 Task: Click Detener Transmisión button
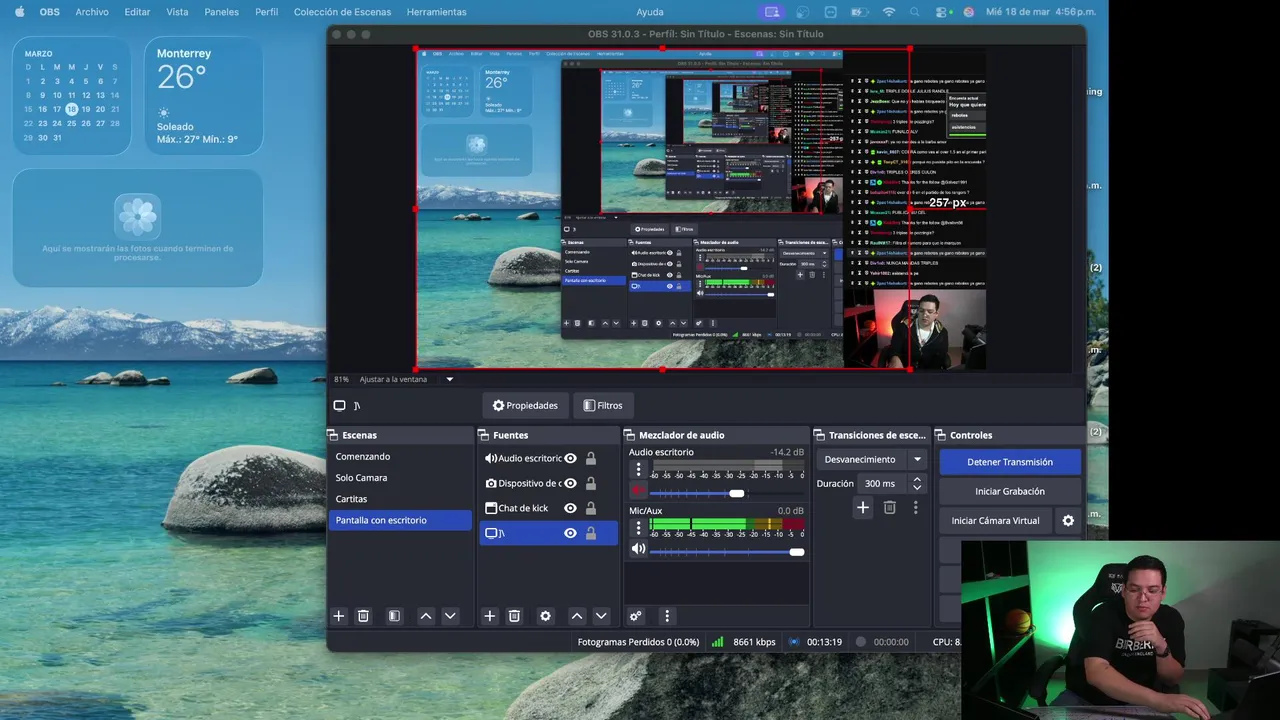point(1010,462)
